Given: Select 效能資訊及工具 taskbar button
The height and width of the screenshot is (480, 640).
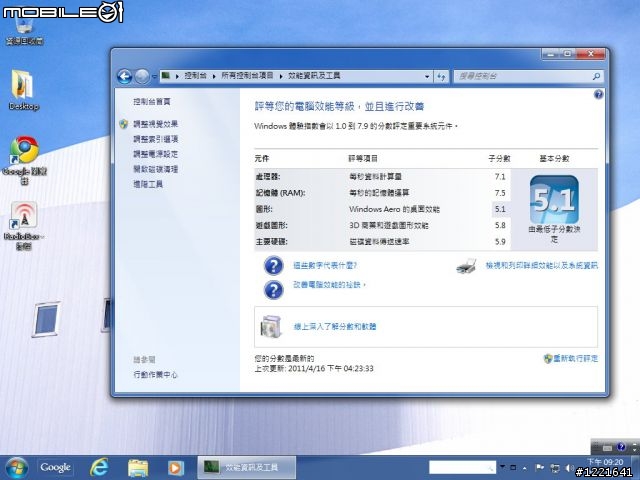Looking at the screenshot, I should tap(247, 467).
